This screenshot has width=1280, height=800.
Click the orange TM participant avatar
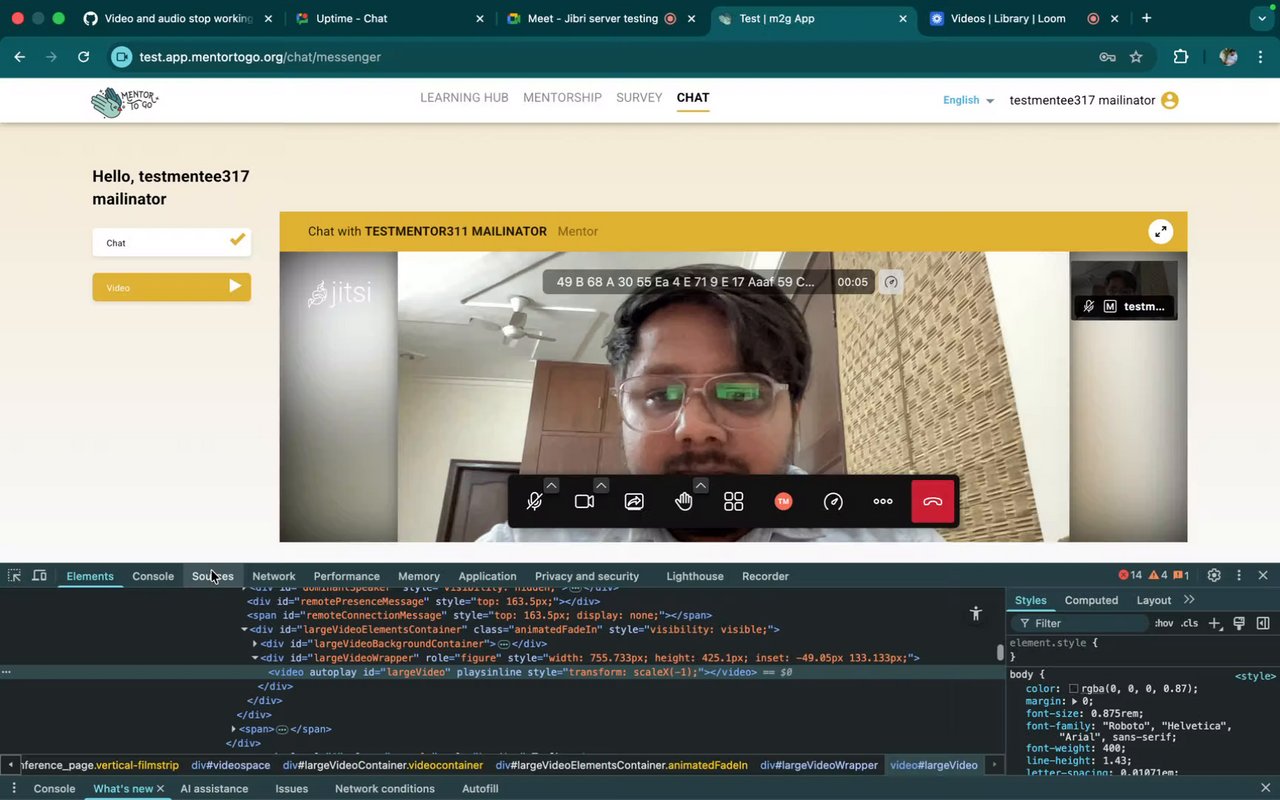click(783, 502)
